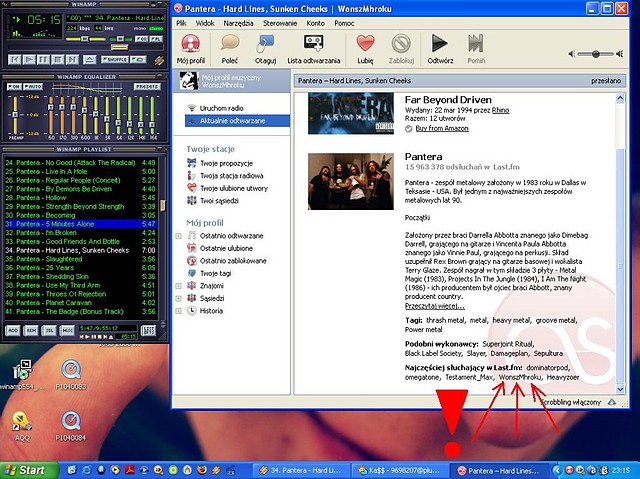The image size is (640, 479).
Task: Click Firefox icon in quick launch
Action: [202, 470]
